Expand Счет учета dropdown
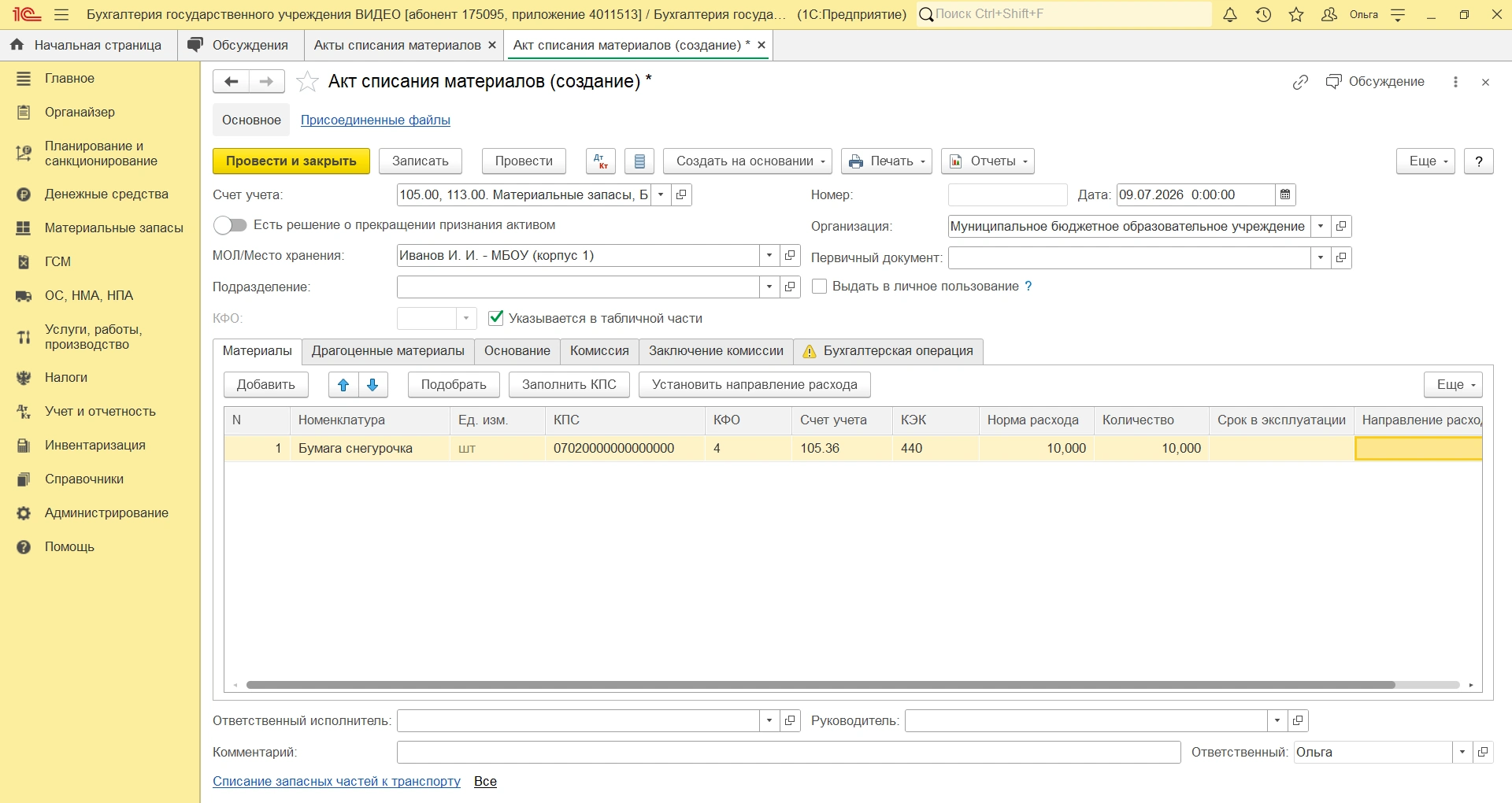1512x803 pixels. click(x=661, y=194)
